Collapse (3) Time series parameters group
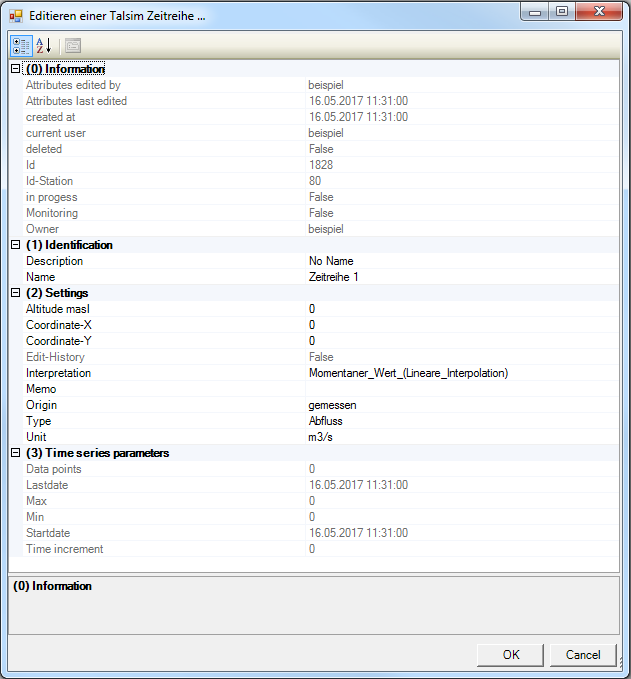Image resolution: width=631 pixels, height=679 pixels. [15, 453]
